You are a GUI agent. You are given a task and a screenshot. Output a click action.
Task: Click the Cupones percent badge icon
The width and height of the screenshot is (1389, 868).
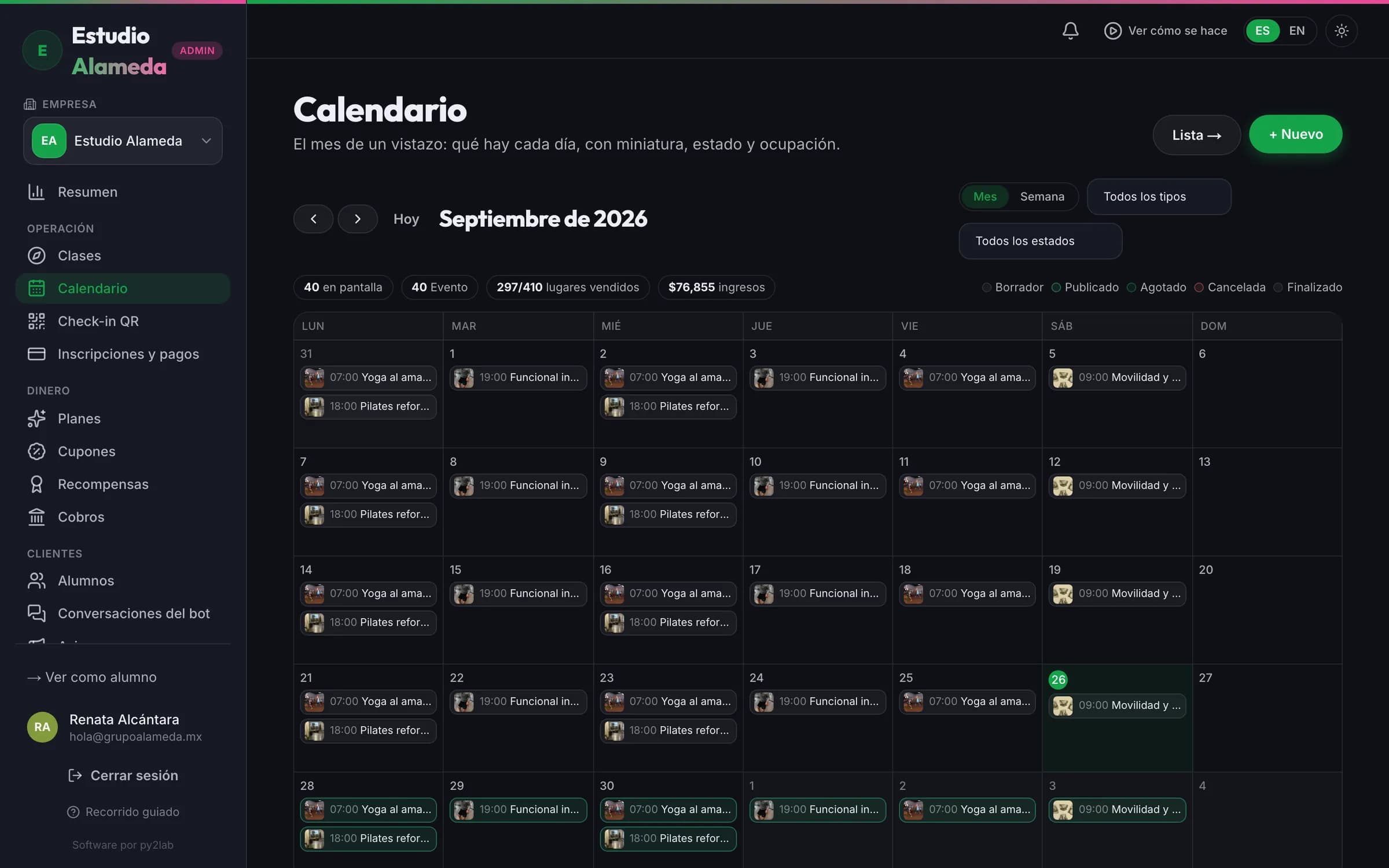[x=36, y=451]
